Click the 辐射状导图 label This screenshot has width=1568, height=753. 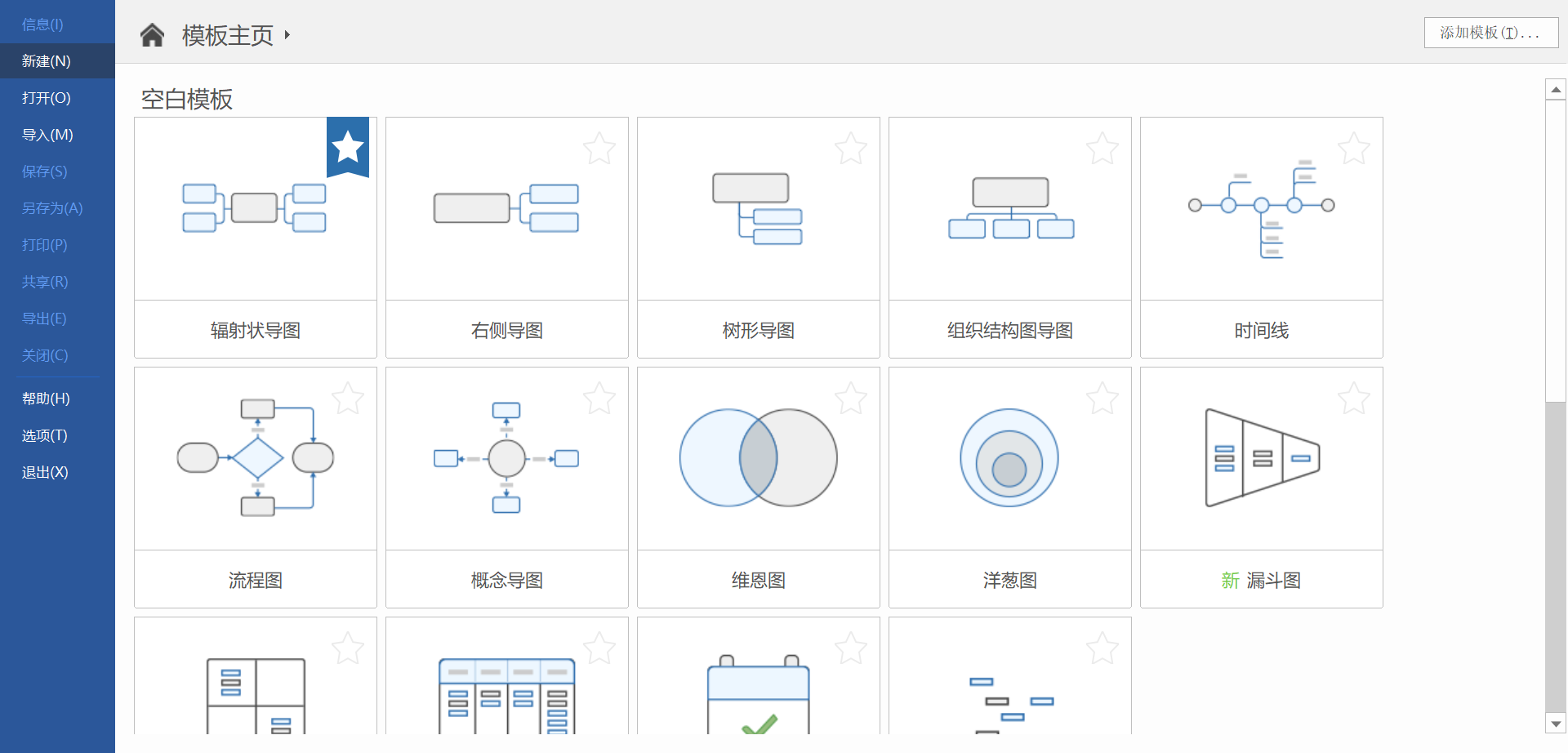coord(256,330)
